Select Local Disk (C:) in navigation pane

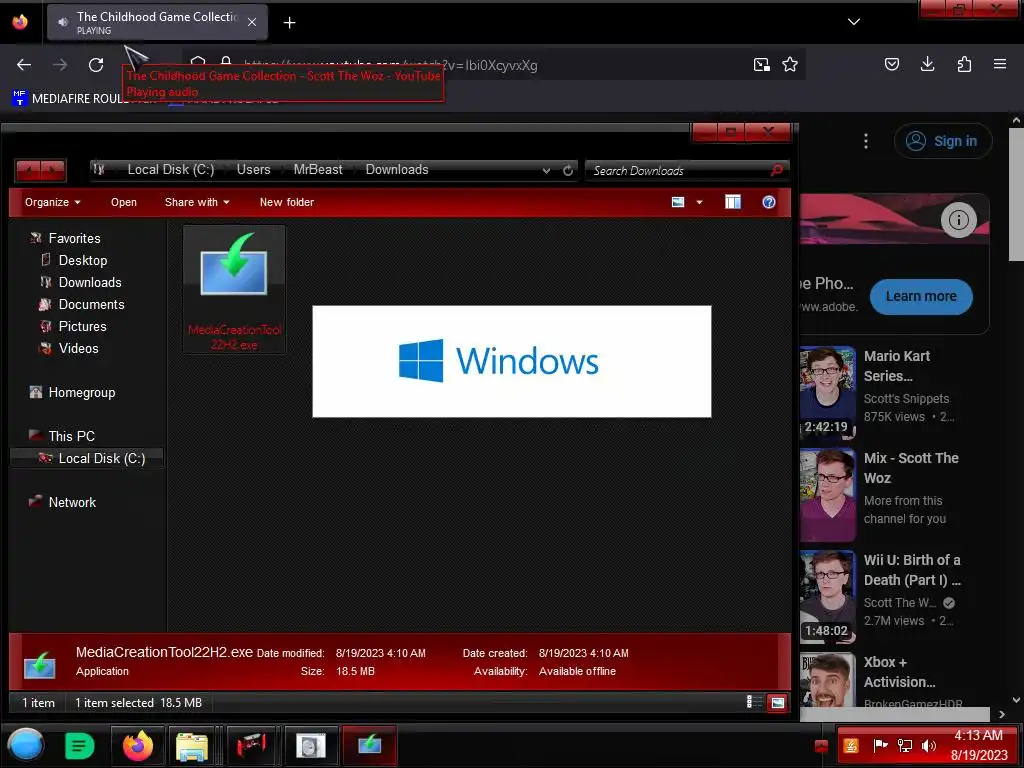pos(86,458)
